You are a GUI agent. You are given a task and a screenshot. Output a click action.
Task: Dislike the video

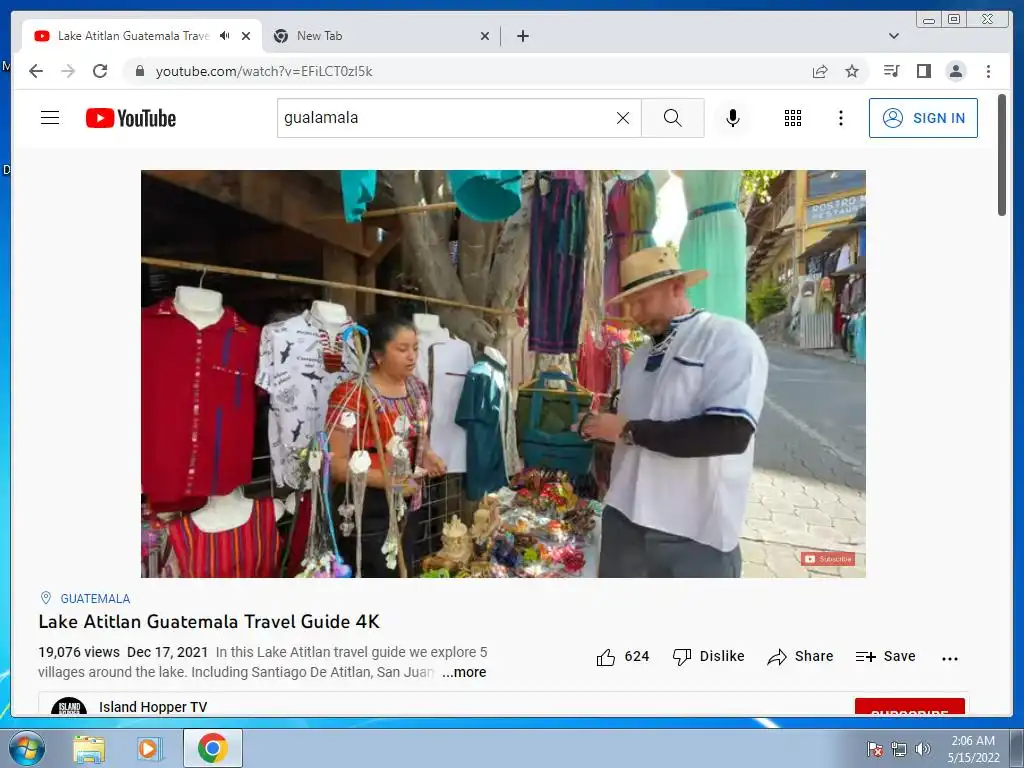pos(709,656)
